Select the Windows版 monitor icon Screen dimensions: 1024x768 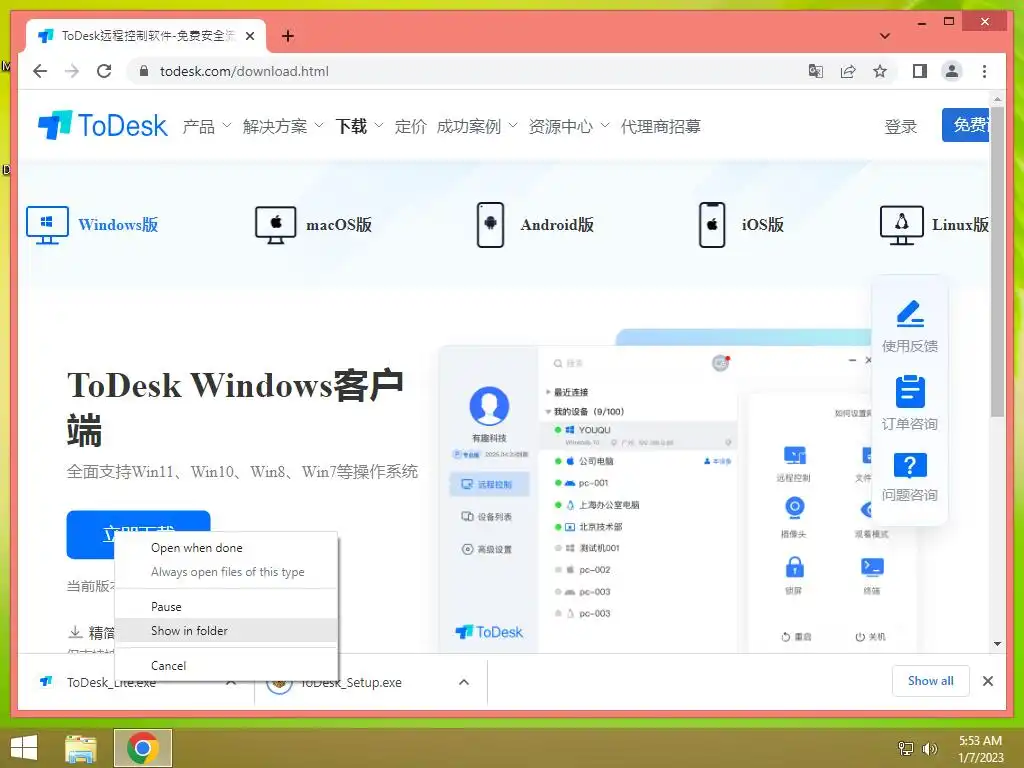tap(47, 225)
